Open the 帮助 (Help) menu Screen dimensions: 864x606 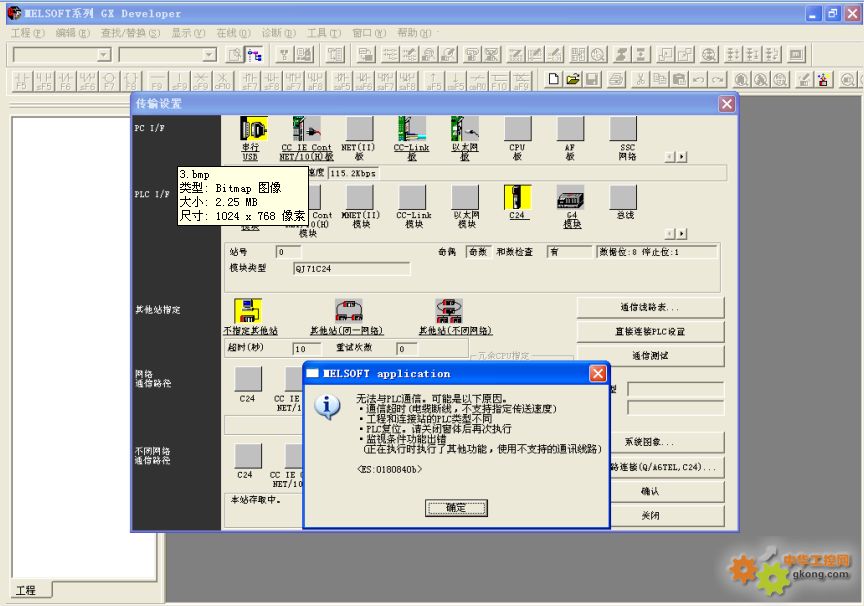click(414, 33)
